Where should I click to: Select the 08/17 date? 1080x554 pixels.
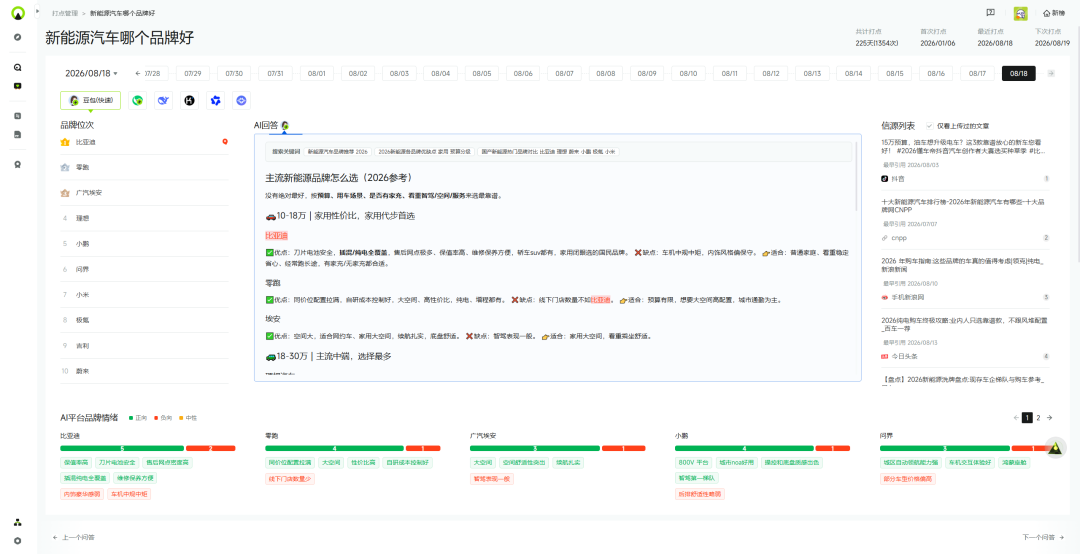click(977, 73)
